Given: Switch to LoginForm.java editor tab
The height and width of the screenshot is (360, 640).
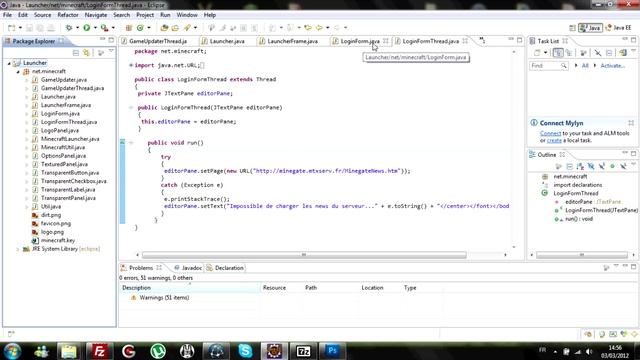Looking at the screenshot, I should coord(360,41).
